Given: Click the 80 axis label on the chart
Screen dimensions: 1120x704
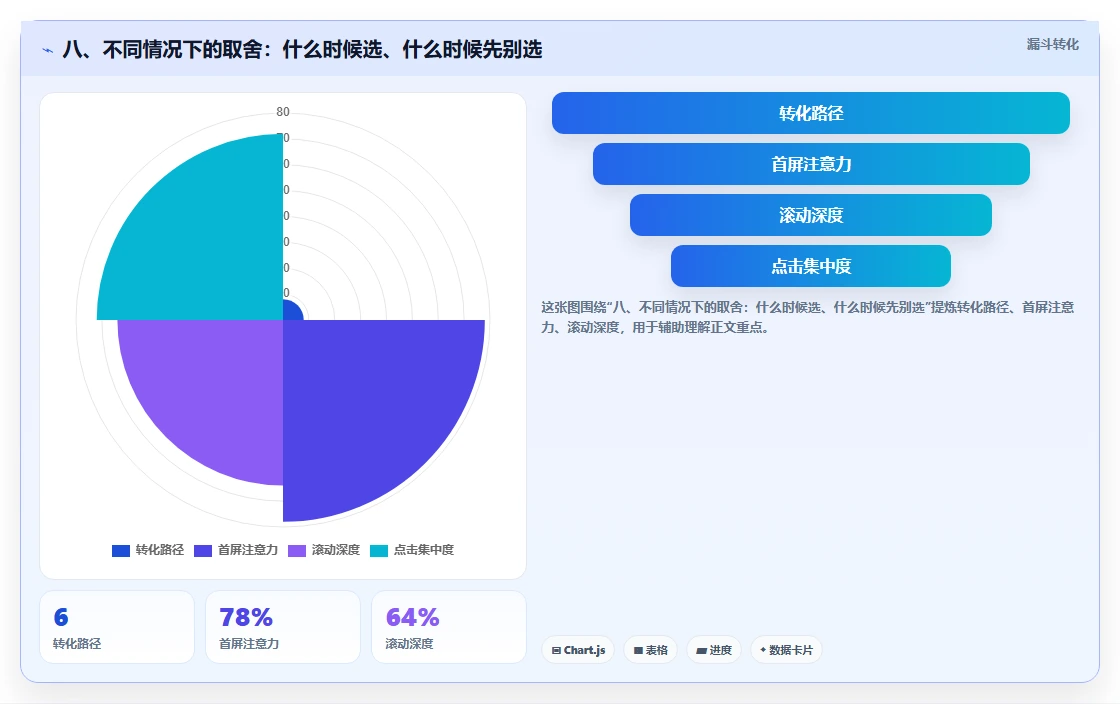Looking at the screenshot, I should pos(283,111).
